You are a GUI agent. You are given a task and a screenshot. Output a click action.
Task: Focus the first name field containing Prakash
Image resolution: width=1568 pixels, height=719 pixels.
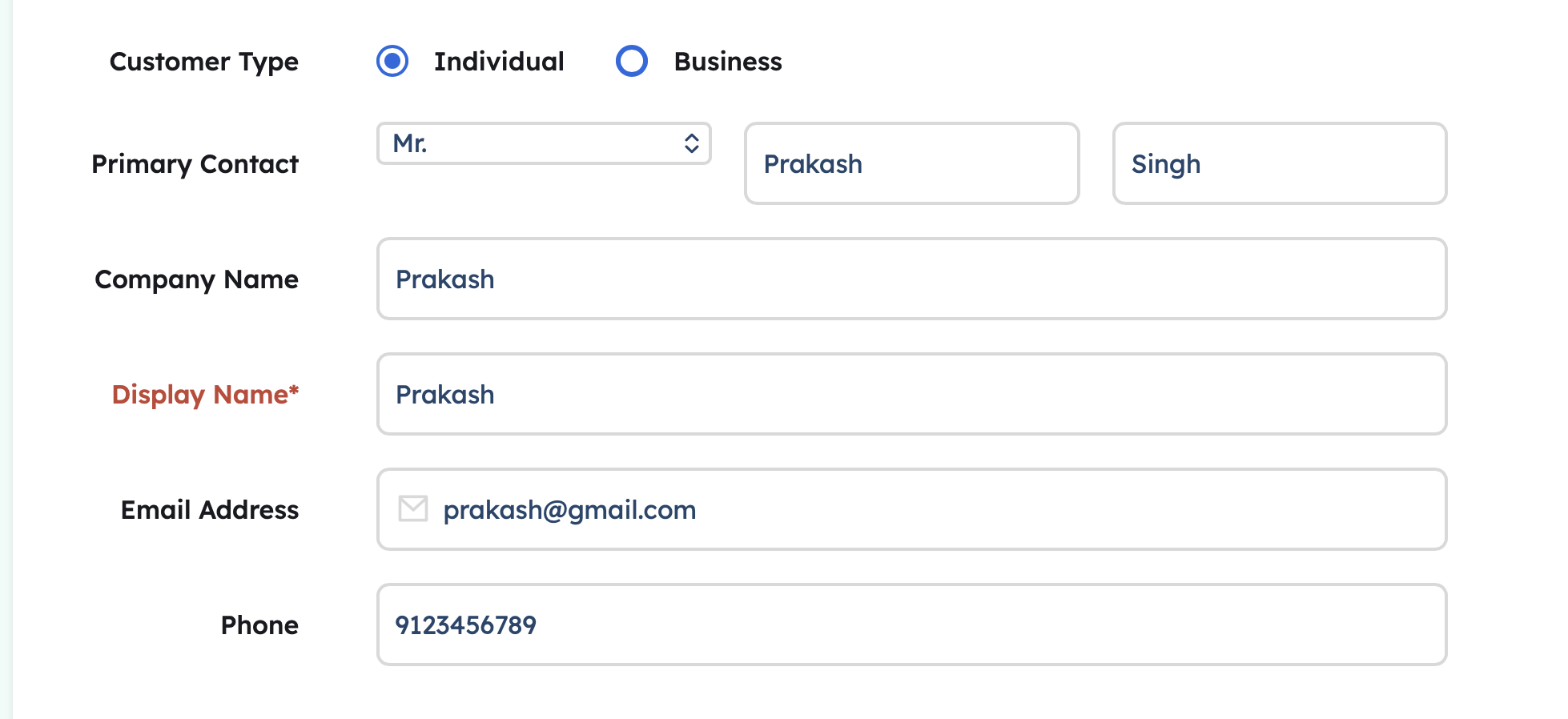coord(911,163)
